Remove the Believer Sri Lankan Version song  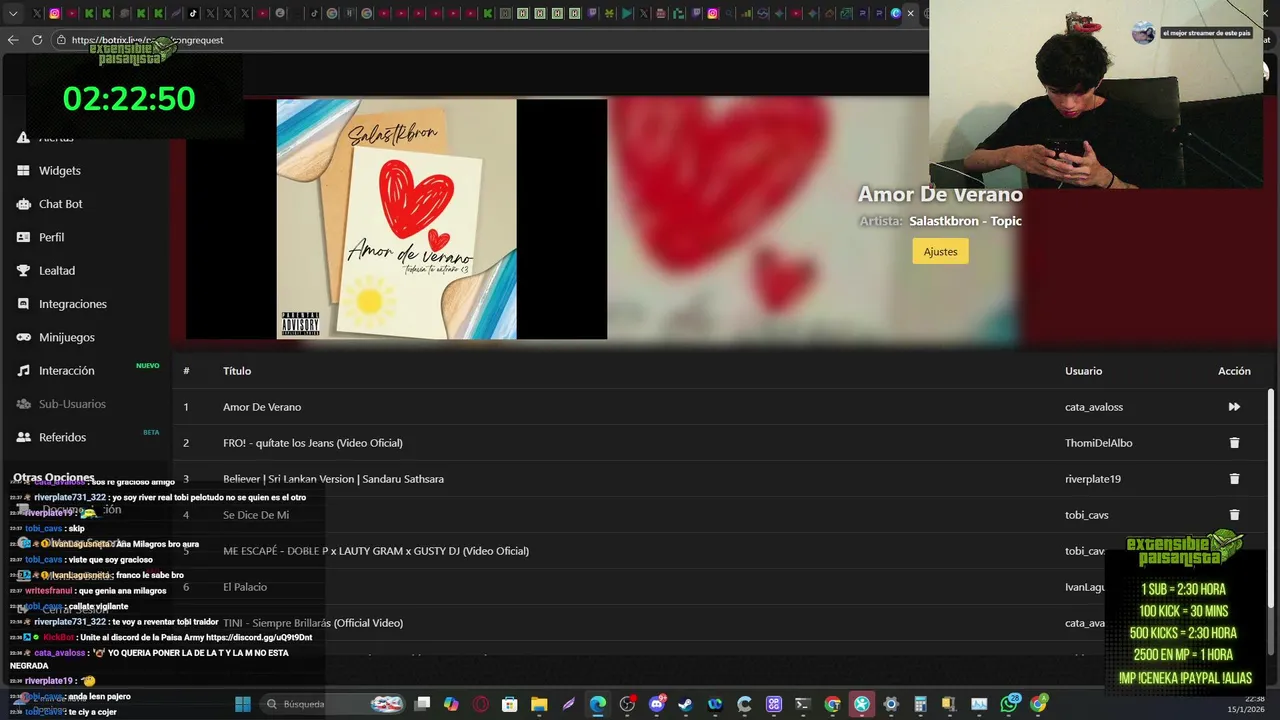point(1234,479)
